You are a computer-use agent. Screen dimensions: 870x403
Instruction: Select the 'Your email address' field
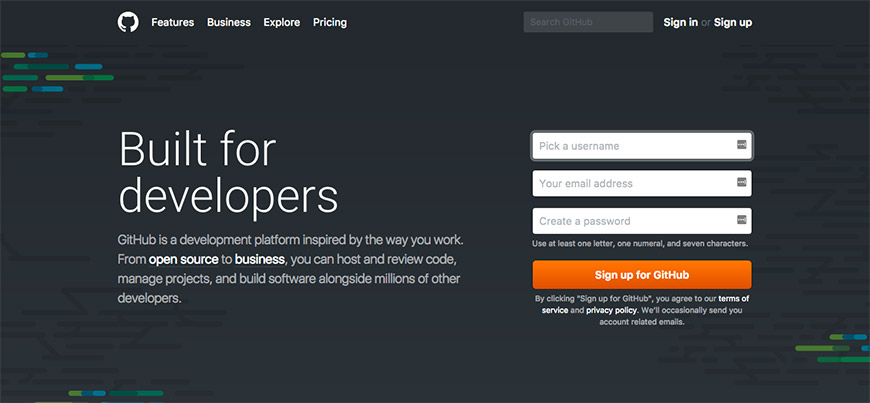630,183
